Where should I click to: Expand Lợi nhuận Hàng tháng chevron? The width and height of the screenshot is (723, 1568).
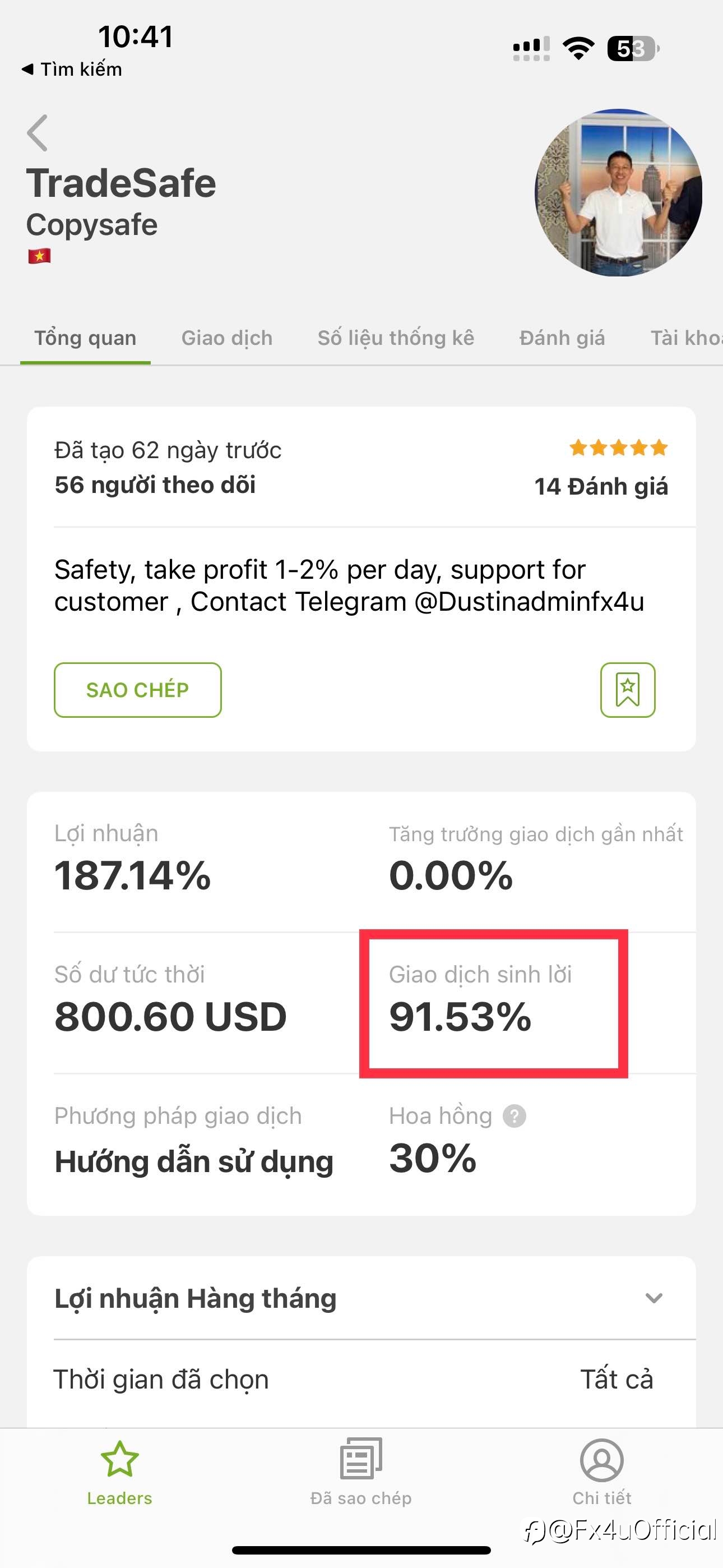coord(654,1298)
